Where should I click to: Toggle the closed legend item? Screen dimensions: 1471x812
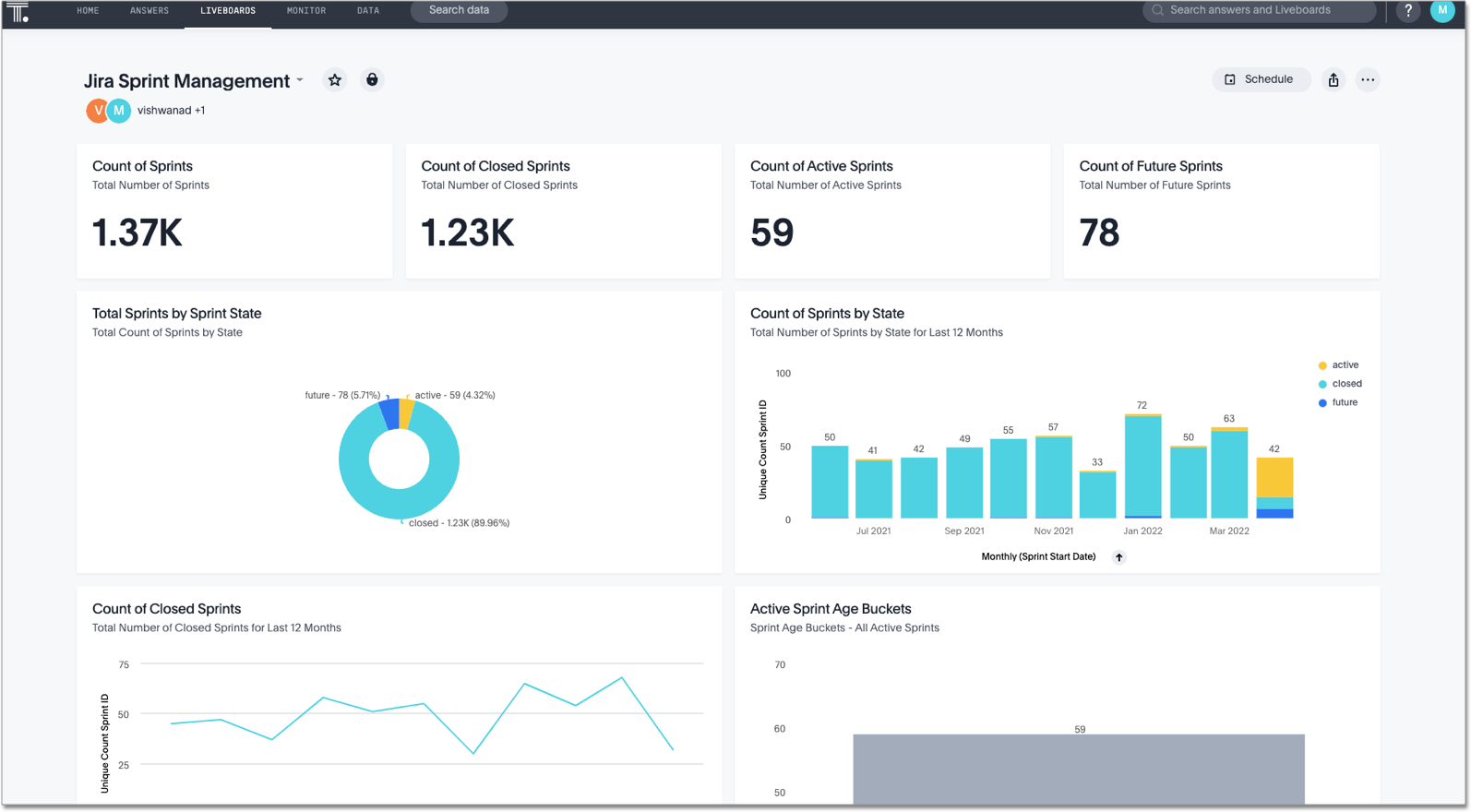coord(1340,384)
